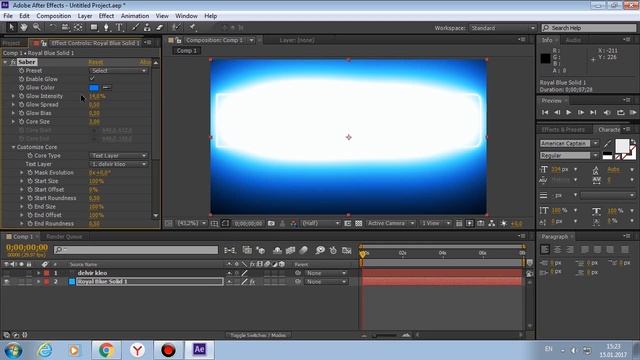This screenshot has width=640, height=360.
Task: Switch to the Project tab
Action: pos(11,43)
